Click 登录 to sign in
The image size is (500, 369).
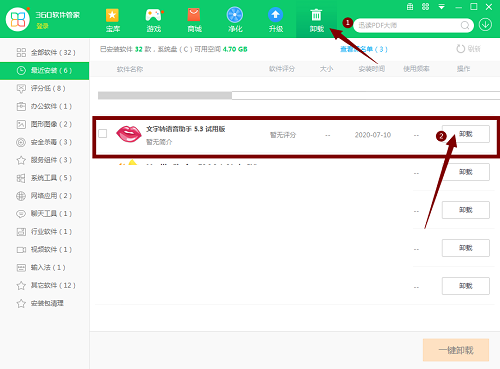[x=42, y=26]
